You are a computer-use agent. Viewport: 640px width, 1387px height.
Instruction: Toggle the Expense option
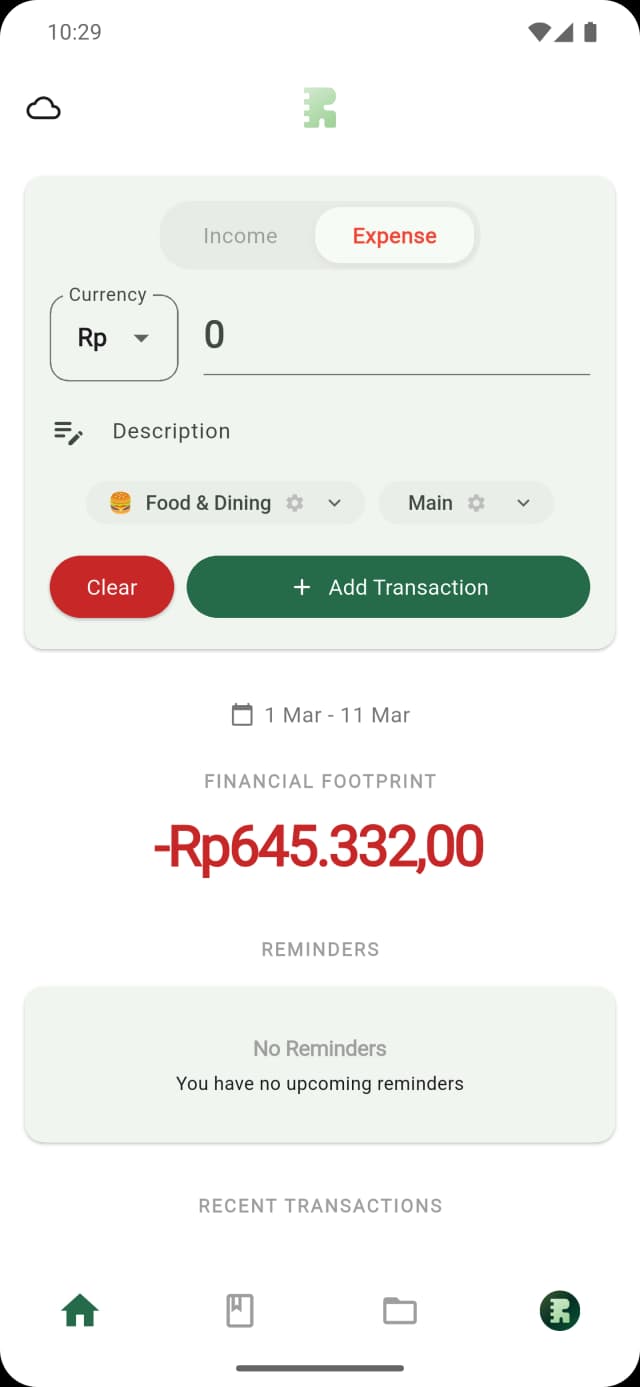pyautogui.click(x=394, y=235)
